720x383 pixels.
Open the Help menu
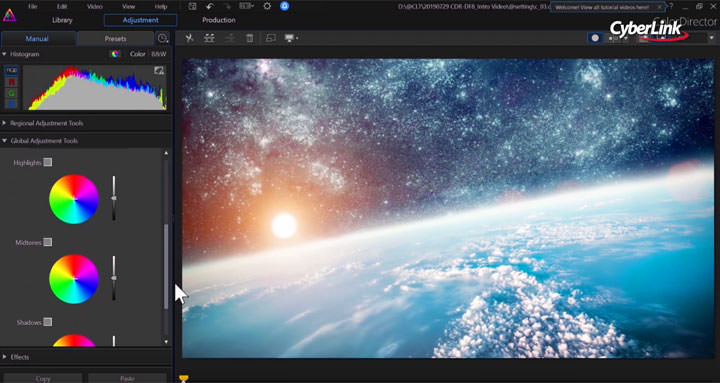tap(161, 6)
